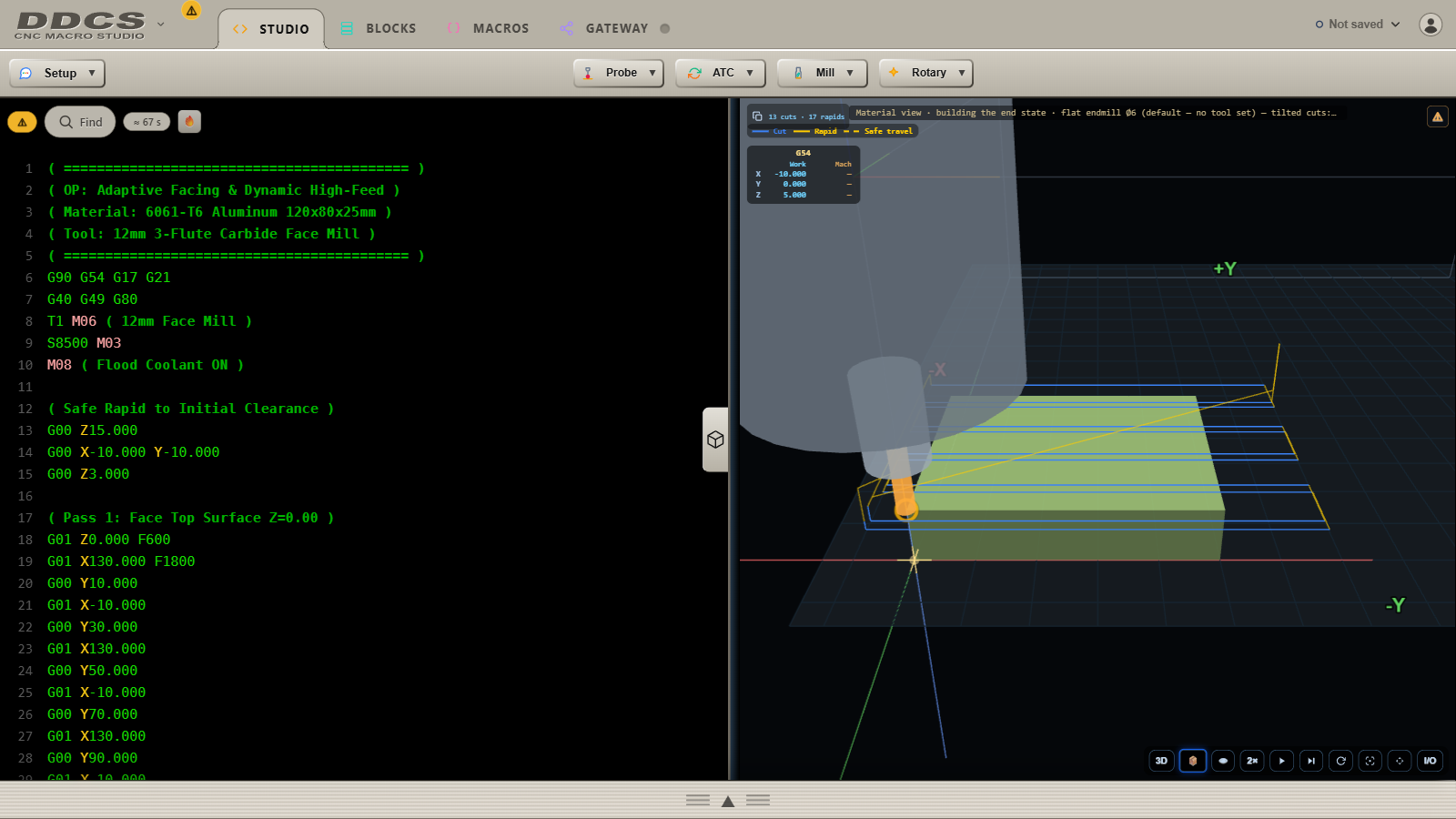Click code line G00 Z15.000
The height and width of the screenshot is (819, 1456).
point(92,430)
